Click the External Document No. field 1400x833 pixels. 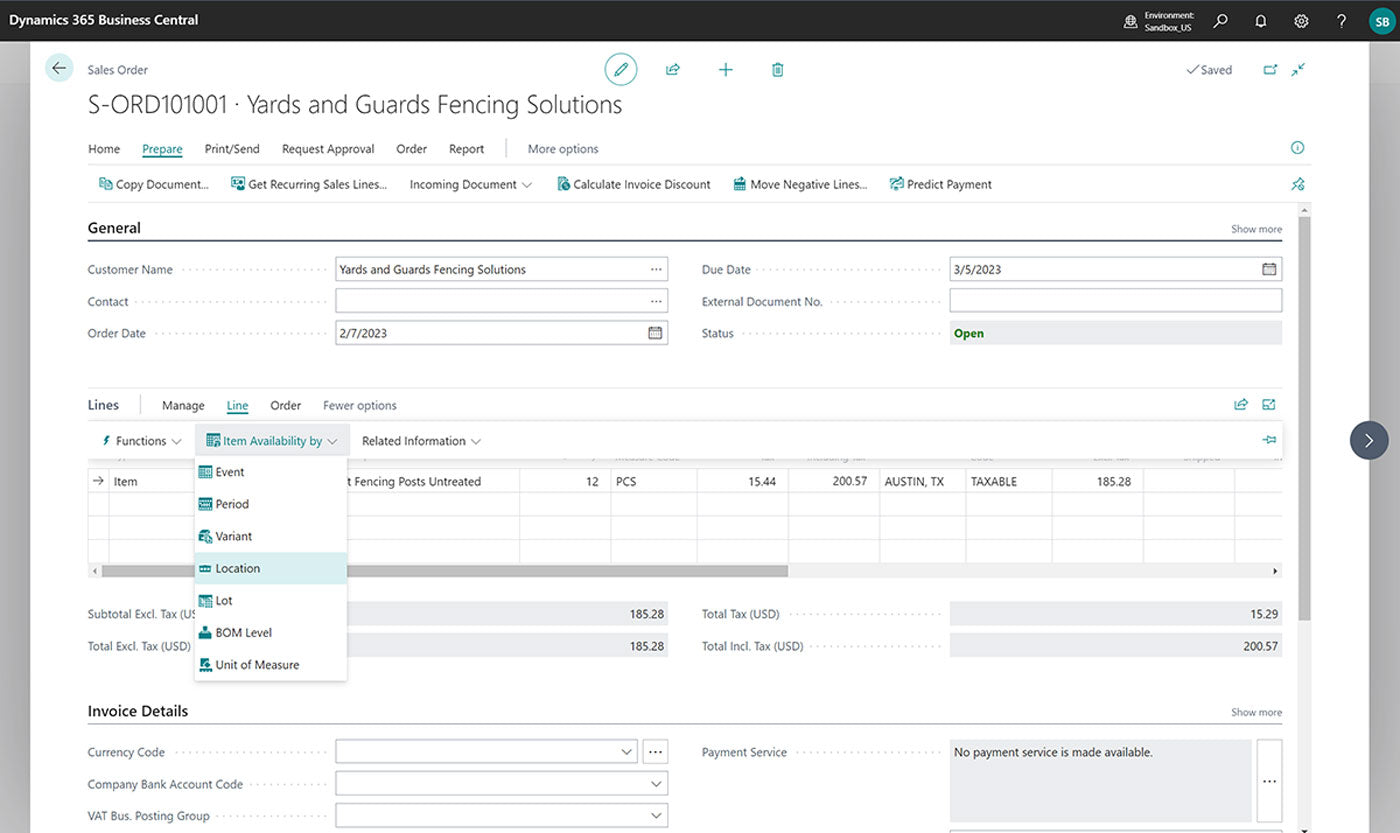[1115, 301]
